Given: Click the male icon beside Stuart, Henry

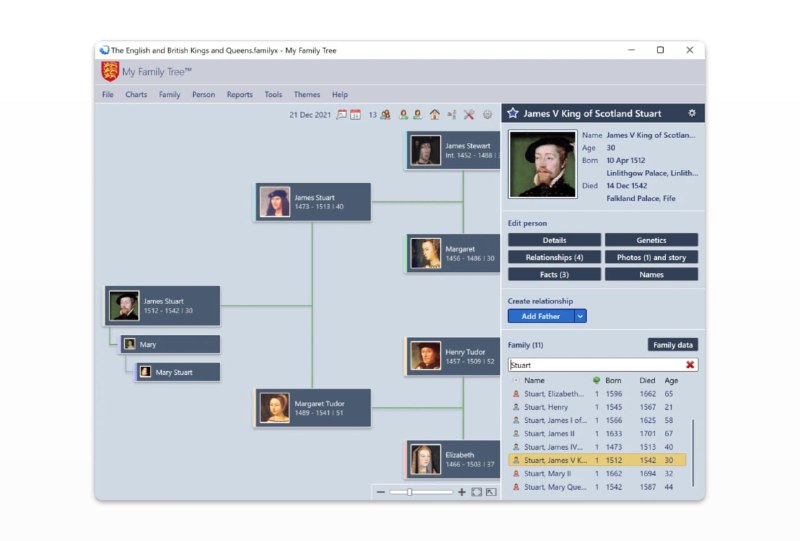Looking at the screenshot, I should [516, 407].
